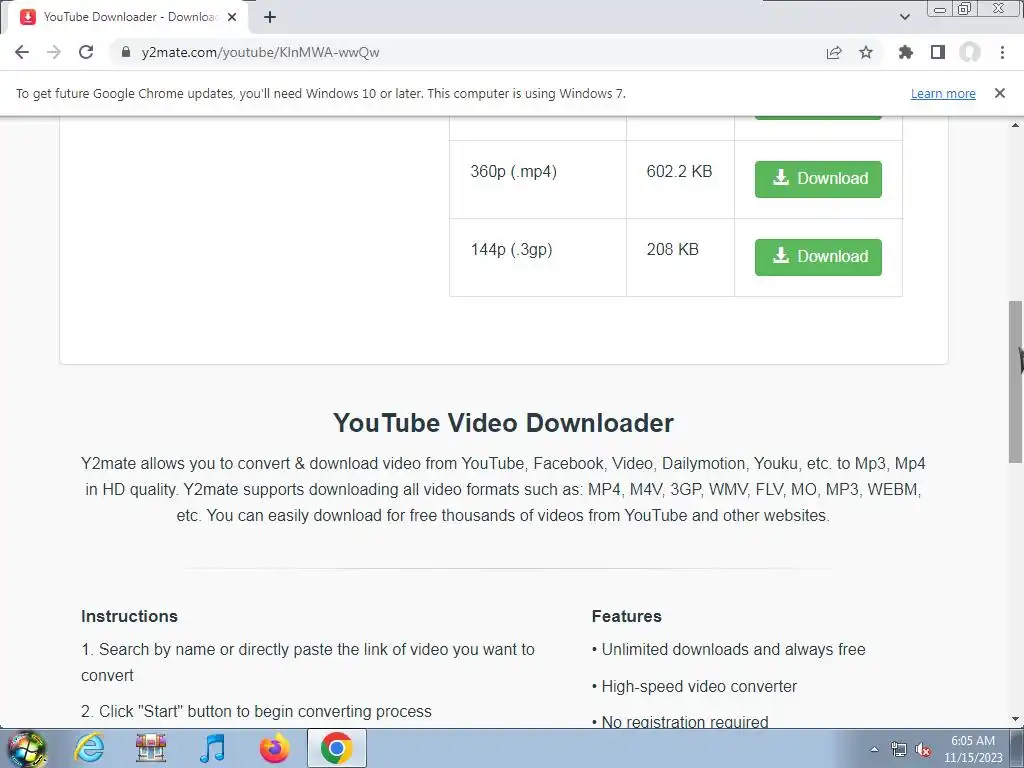
Task: Open the Chrome extensions puzzle icon
Action: pos(906,52)
